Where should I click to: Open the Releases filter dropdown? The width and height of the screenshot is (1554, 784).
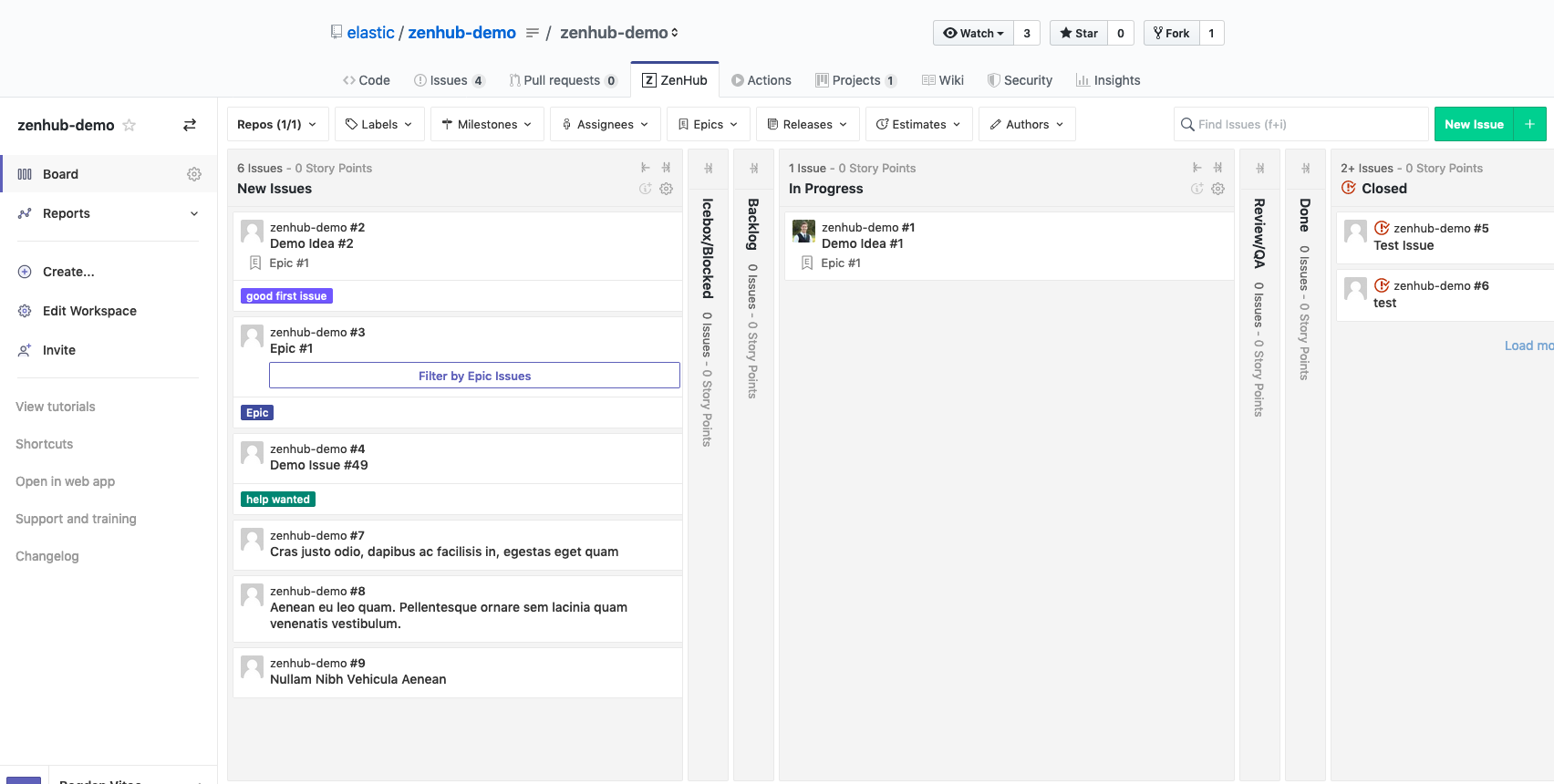(x=808, y=124)
